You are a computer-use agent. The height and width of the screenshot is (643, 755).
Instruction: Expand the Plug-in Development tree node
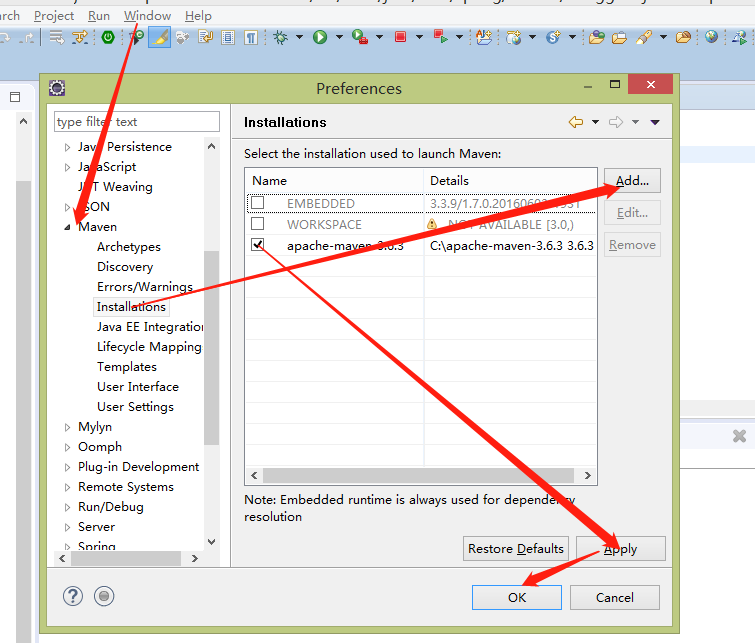click(67, 467)
